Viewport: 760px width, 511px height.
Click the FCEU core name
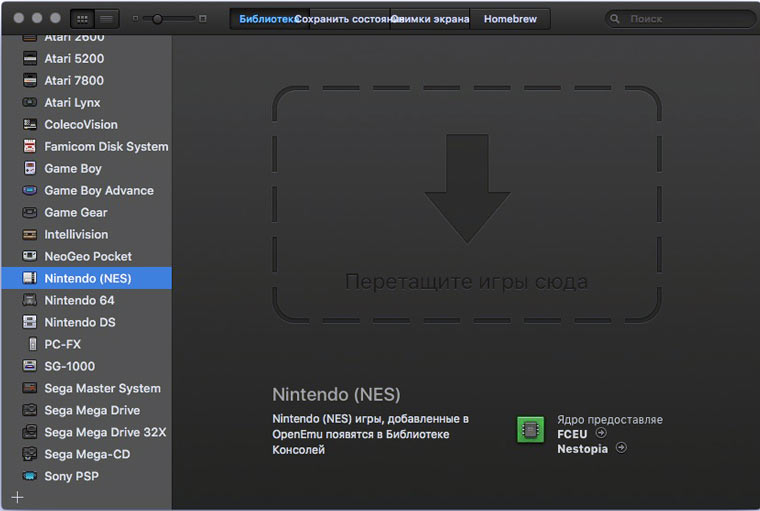click(x=572, y=434)
